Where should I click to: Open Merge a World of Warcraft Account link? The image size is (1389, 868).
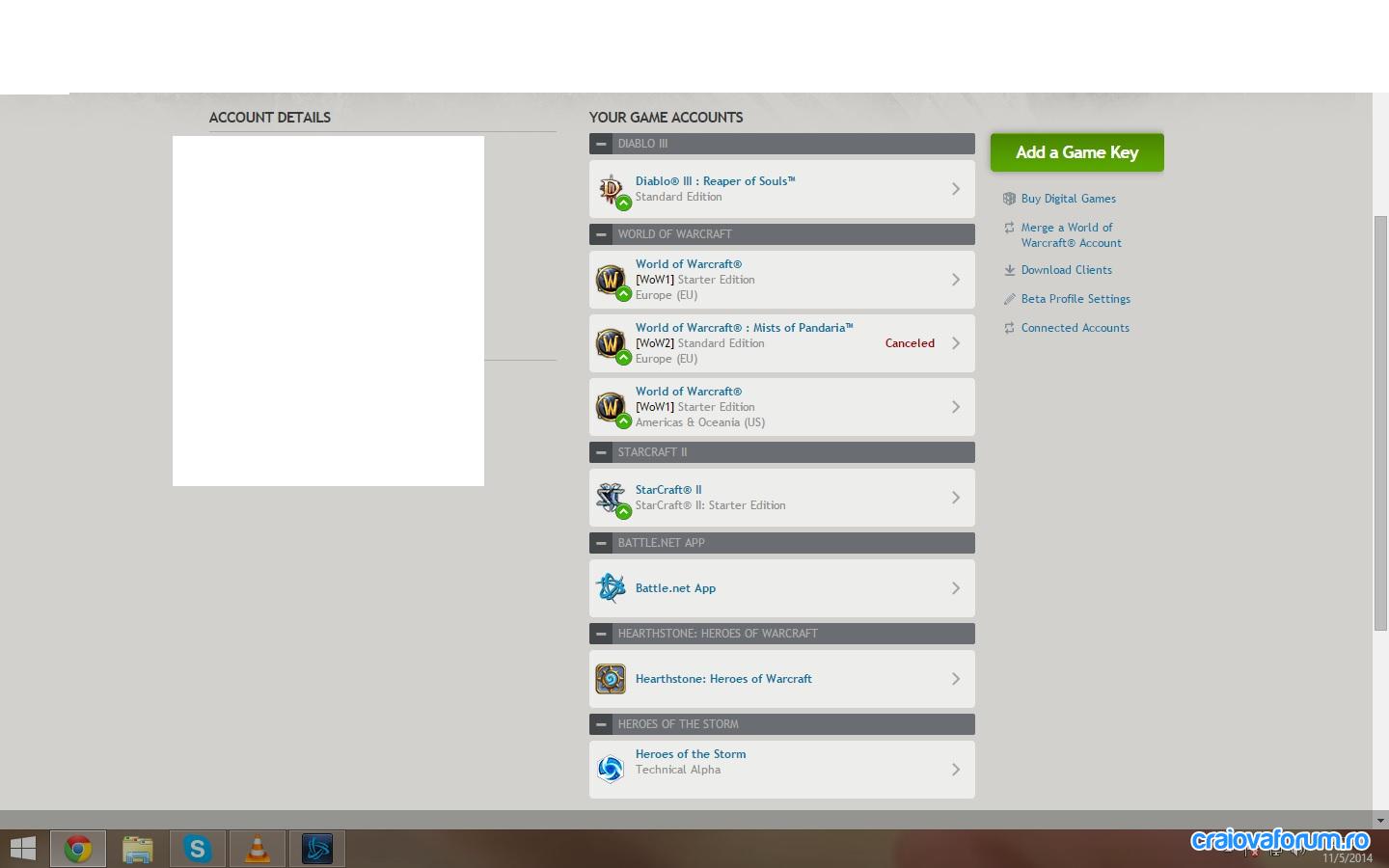pyautogui.click(x=1071, y=235)
